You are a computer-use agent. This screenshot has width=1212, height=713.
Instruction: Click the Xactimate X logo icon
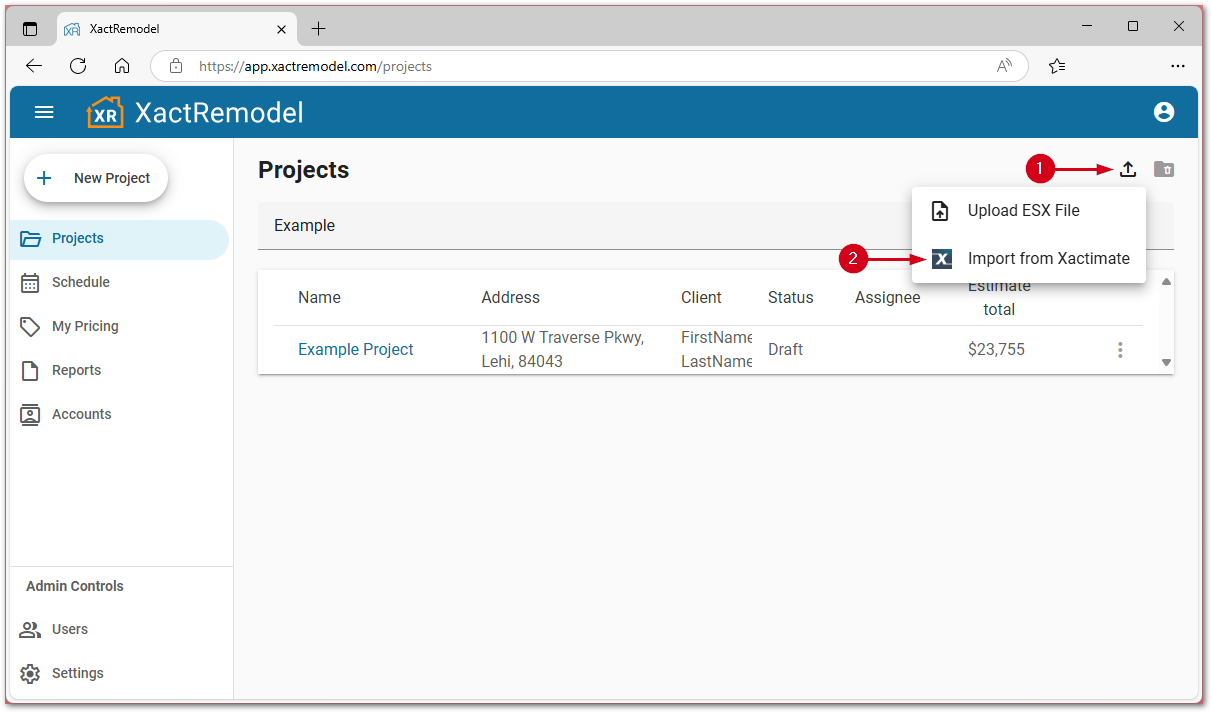click(941, 259)
